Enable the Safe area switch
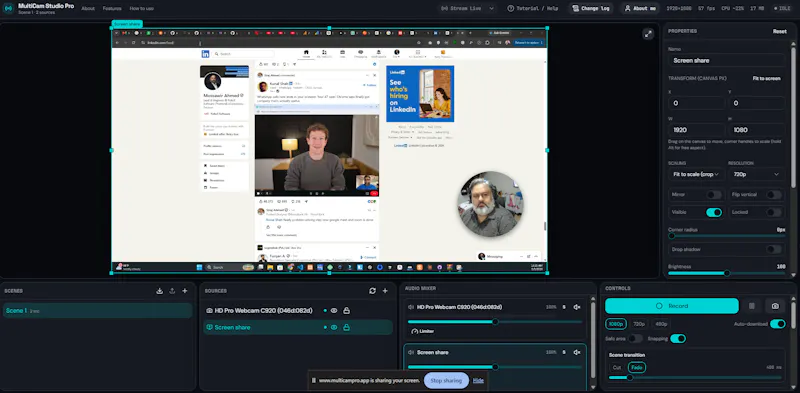 tap(635, 338)
